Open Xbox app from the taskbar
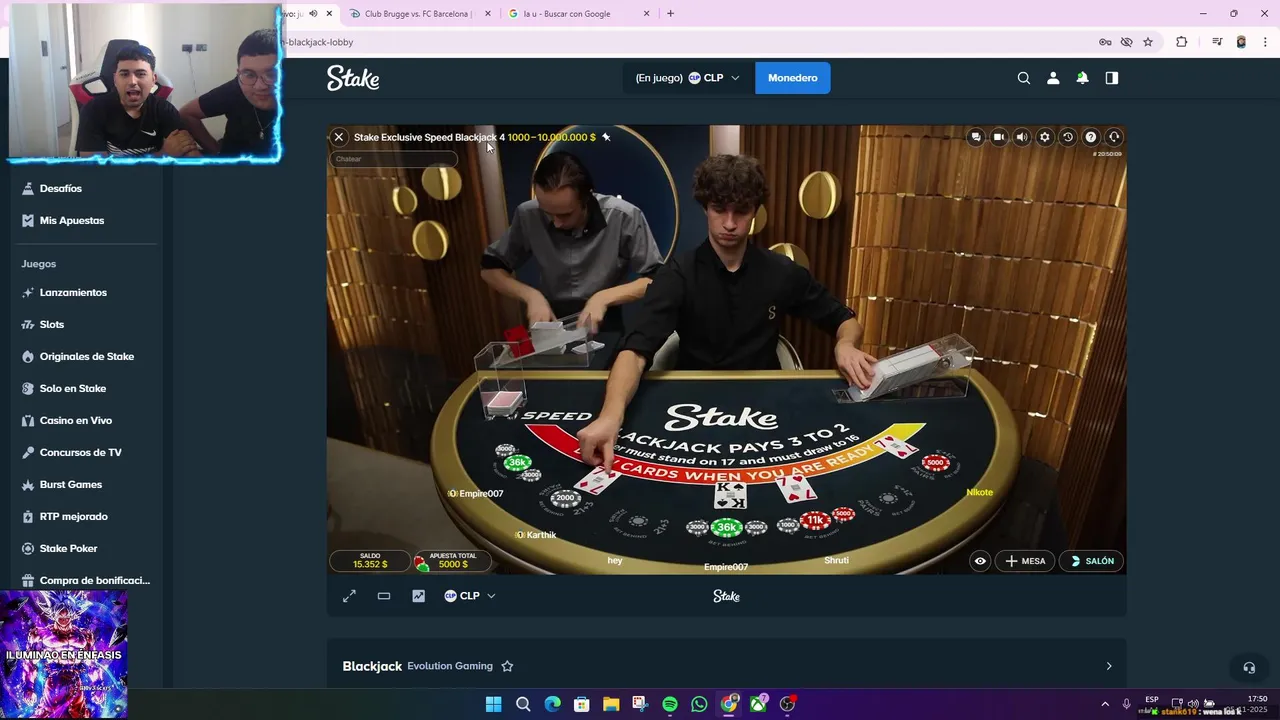This screenshot has height=720, width=1280. tap(758, 704)
